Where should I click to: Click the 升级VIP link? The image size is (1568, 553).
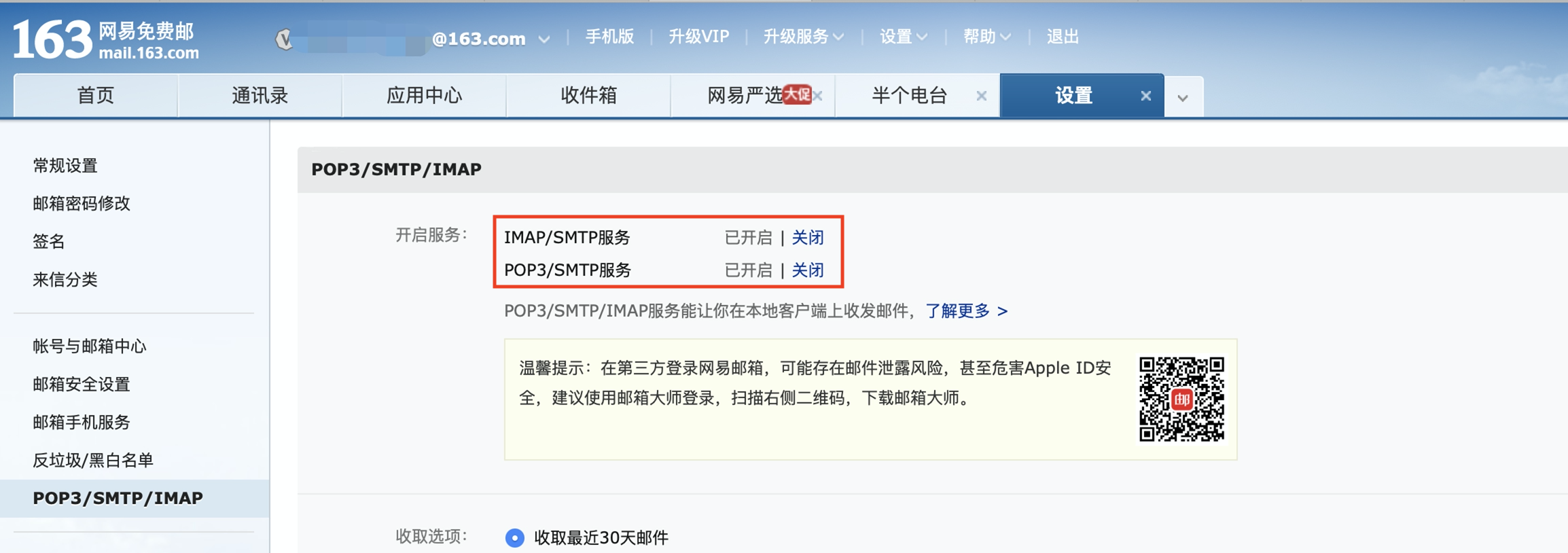tap(699, 37)
